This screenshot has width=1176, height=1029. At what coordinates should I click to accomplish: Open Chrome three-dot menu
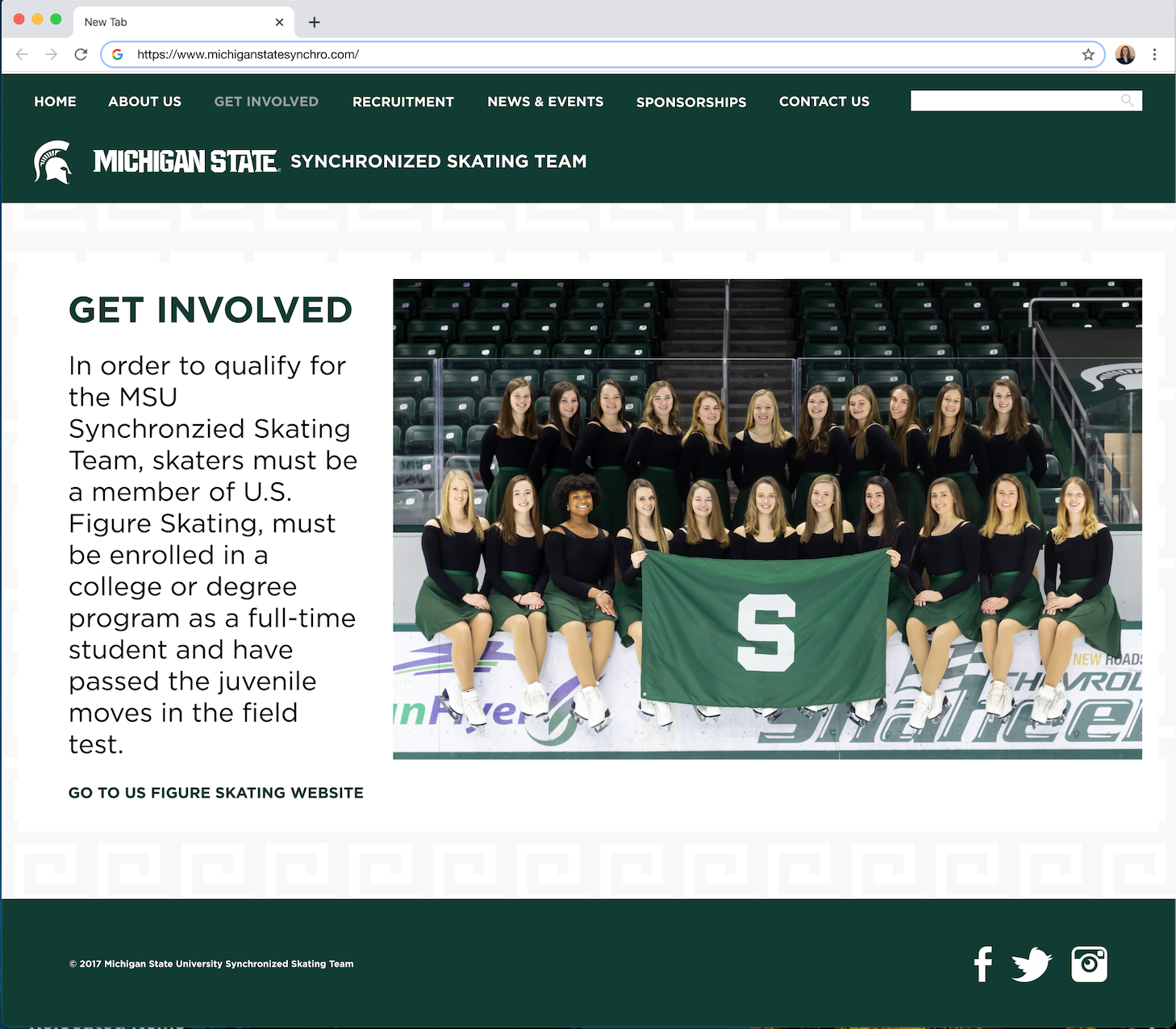(x=1154, y=54)
